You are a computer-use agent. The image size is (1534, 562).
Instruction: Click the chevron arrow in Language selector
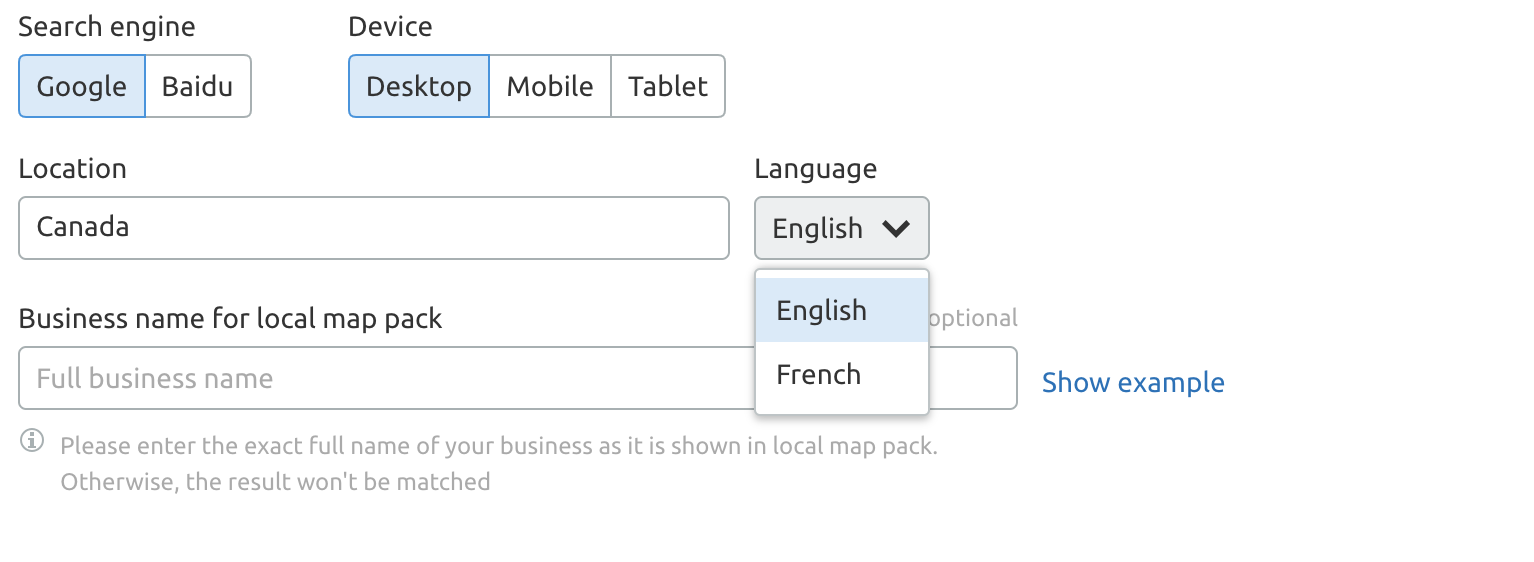click(x=896, y=229)
